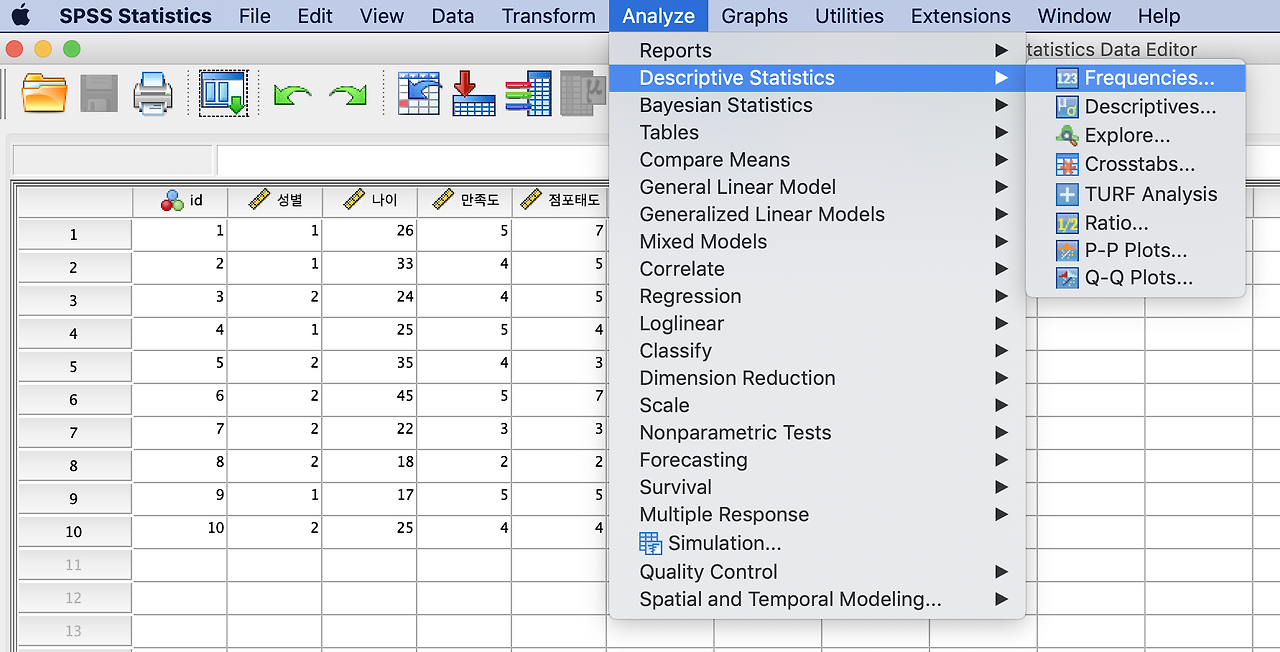Click the Frequencies 123 icon in submenu
Viewport: 1280px width, 652px height.
(x=1067, y=78)
